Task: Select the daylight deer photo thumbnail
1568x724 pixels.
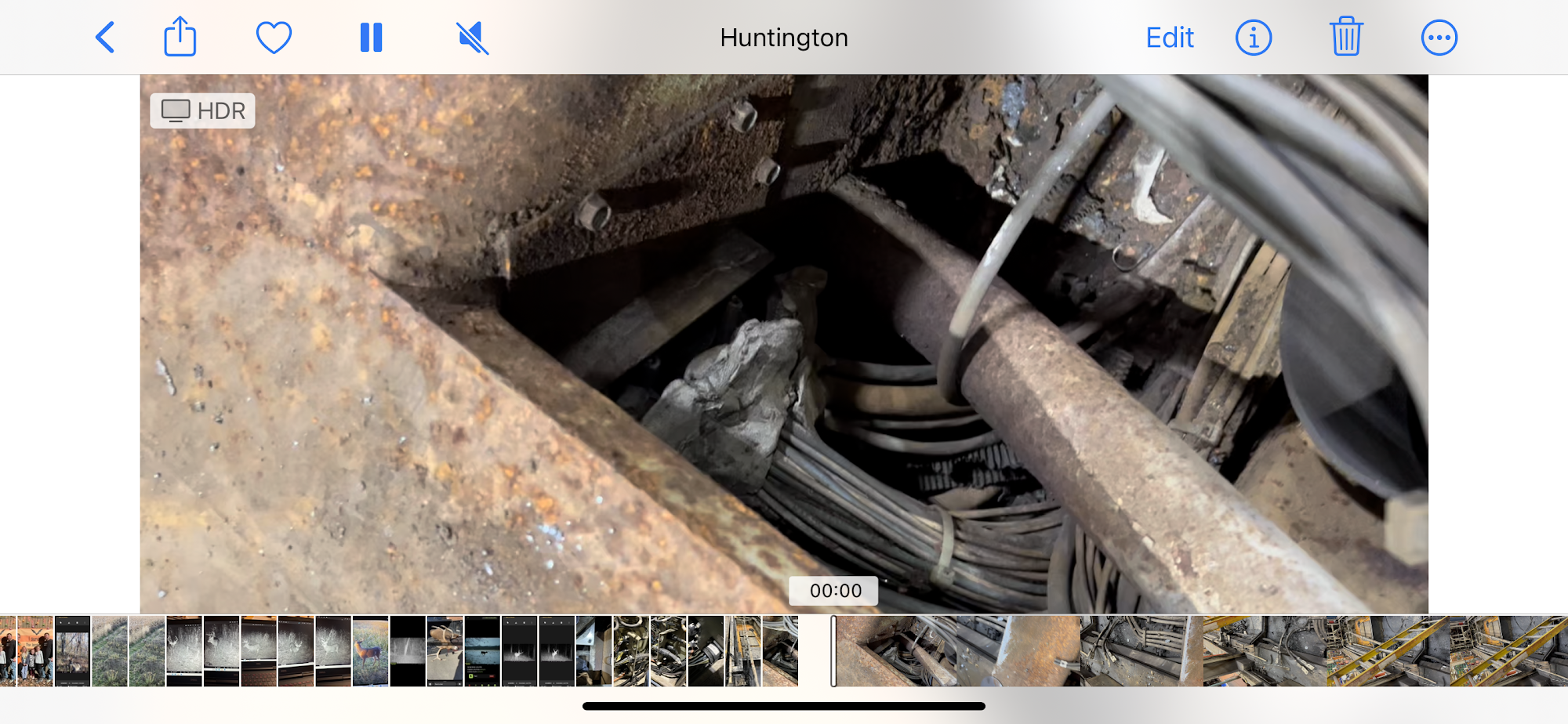Action: pos(370,651)
